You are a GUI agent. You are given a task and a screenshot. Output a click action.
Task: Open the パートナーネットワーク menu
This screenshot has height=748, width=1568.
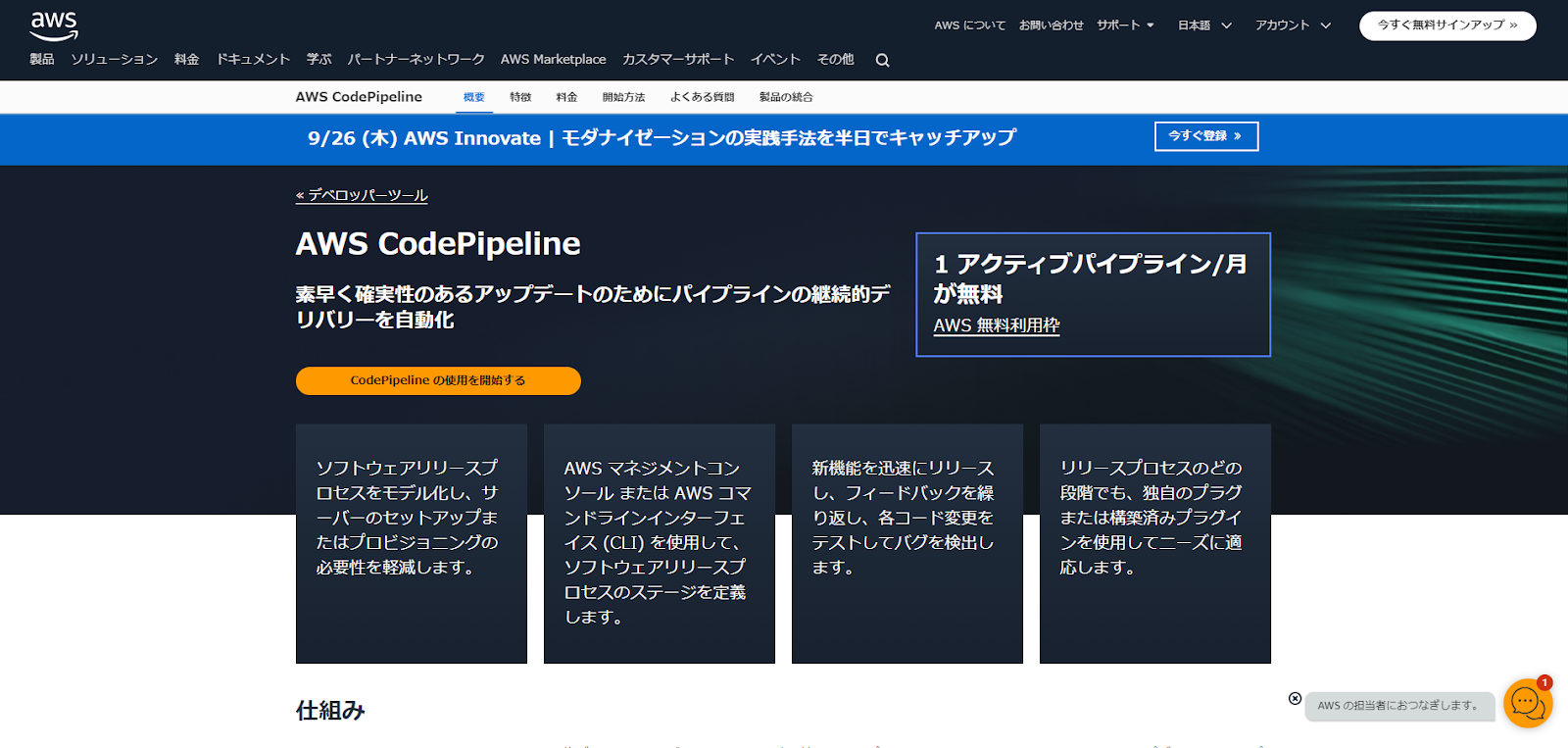pyautogui.click(x=416, y=59)
